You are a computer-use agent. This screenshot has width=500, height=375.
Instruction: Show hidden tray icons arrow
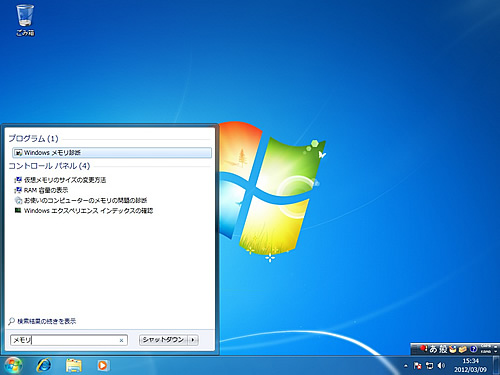click(x=406, y=366)
